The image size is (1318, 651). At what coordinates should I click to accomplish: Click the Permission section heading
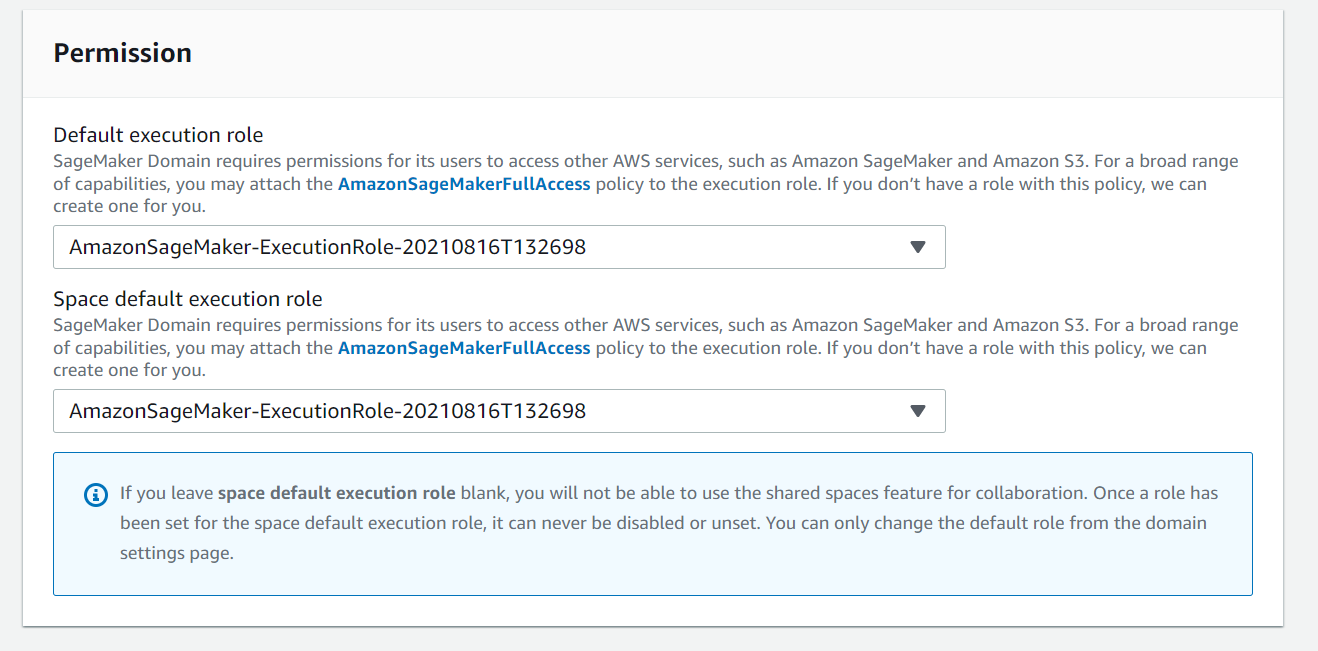click(x=122, y=53)
